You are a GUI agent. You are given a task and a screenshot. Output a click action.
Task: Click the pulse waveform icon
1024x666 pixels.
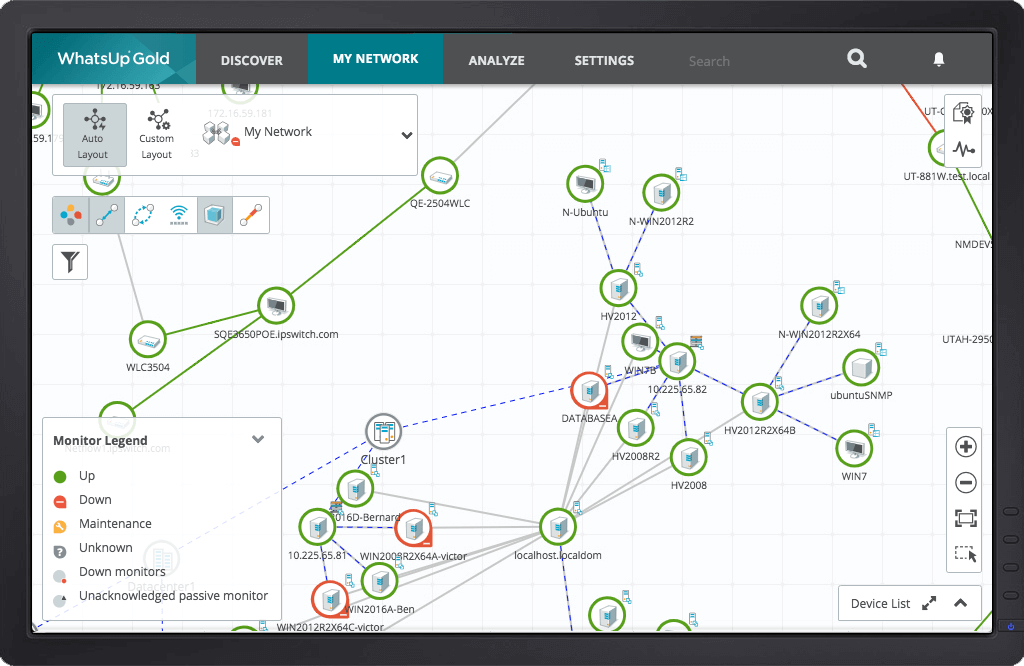point(963,149)
